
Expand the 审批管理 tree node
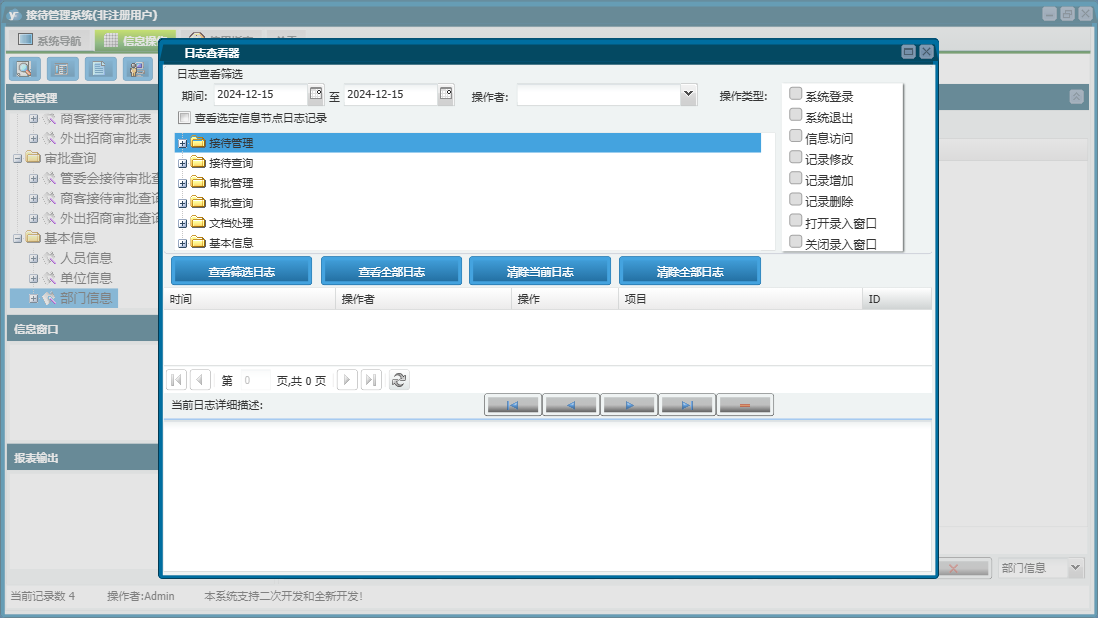[182, 183]
